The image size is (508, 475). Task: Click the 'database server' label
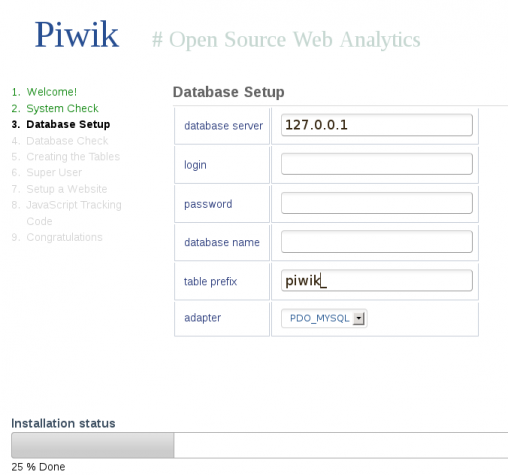point(223,126)
